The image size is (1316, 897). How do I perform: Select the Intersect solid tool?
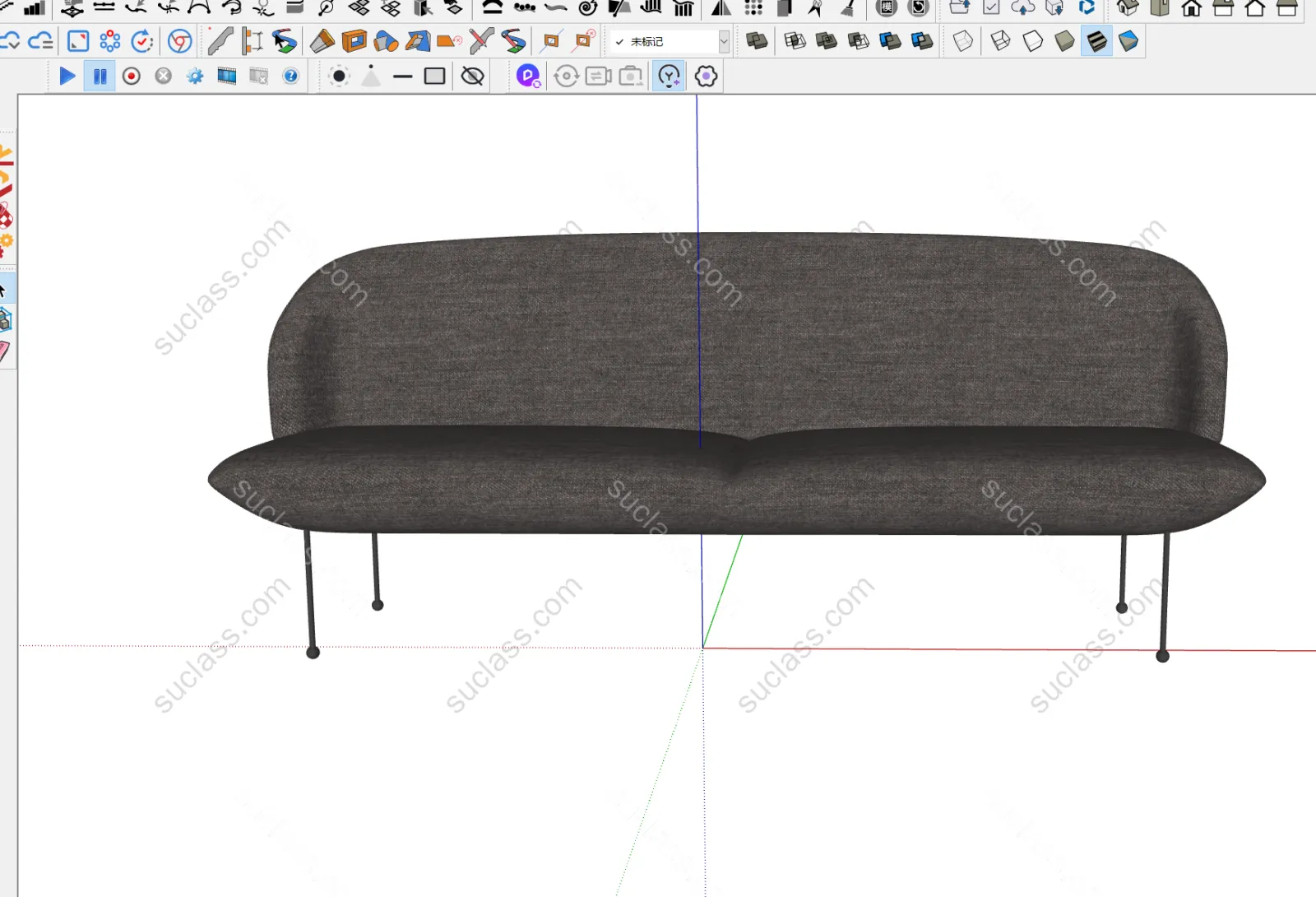795,41
